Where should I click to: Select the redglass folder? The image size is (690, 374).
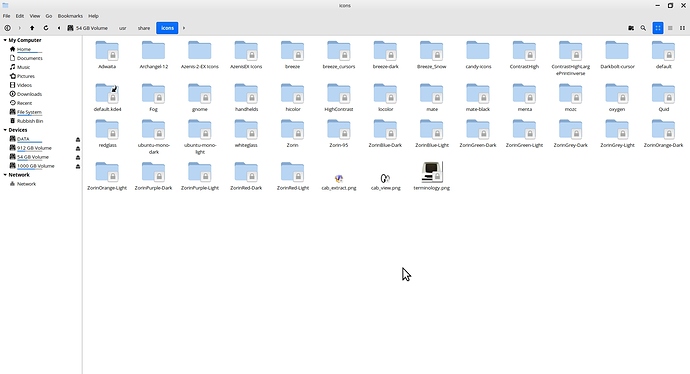pos(107,133)
